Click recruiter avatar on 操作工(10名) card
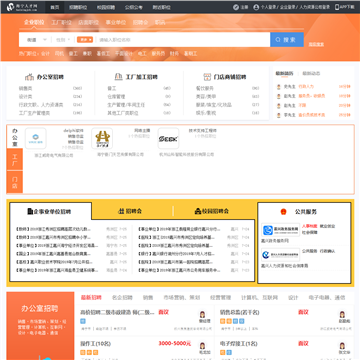 click(202, 346)
